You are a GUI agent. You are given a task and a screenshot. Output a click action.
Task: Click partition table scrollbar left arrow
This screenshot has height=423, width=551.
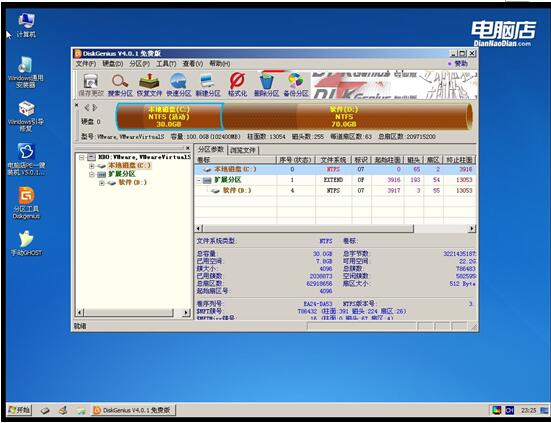(x=199, y=229)
